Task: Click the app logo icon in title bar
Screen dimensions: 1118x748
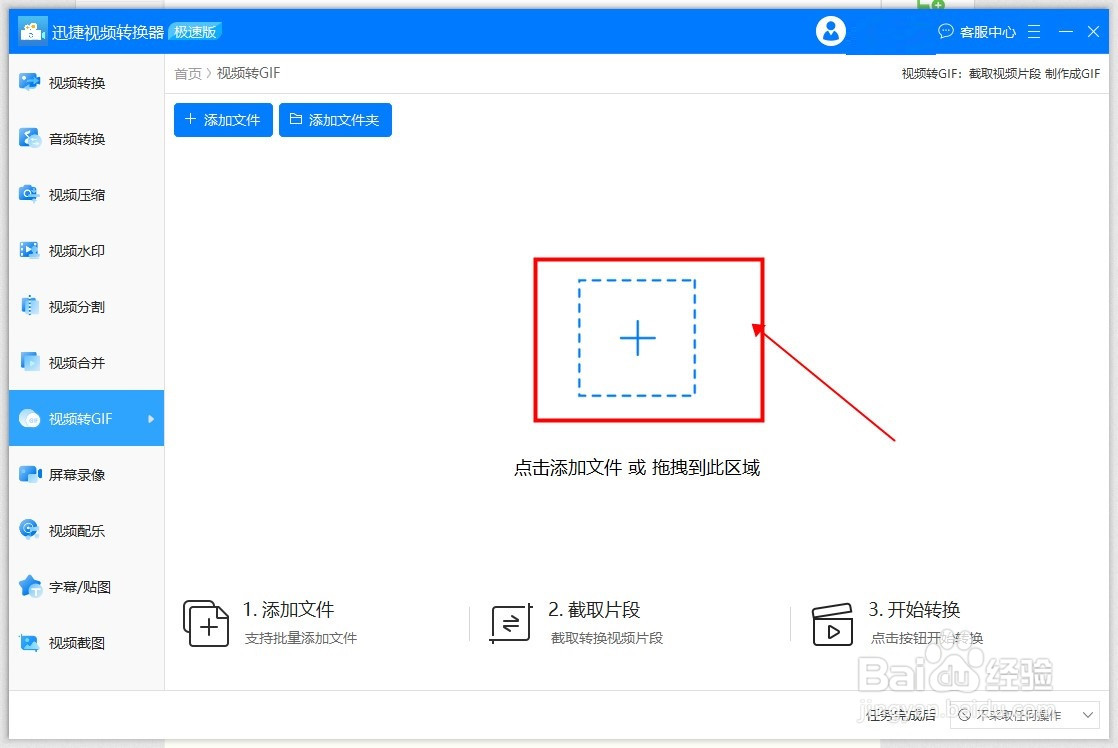Action: 31,31
